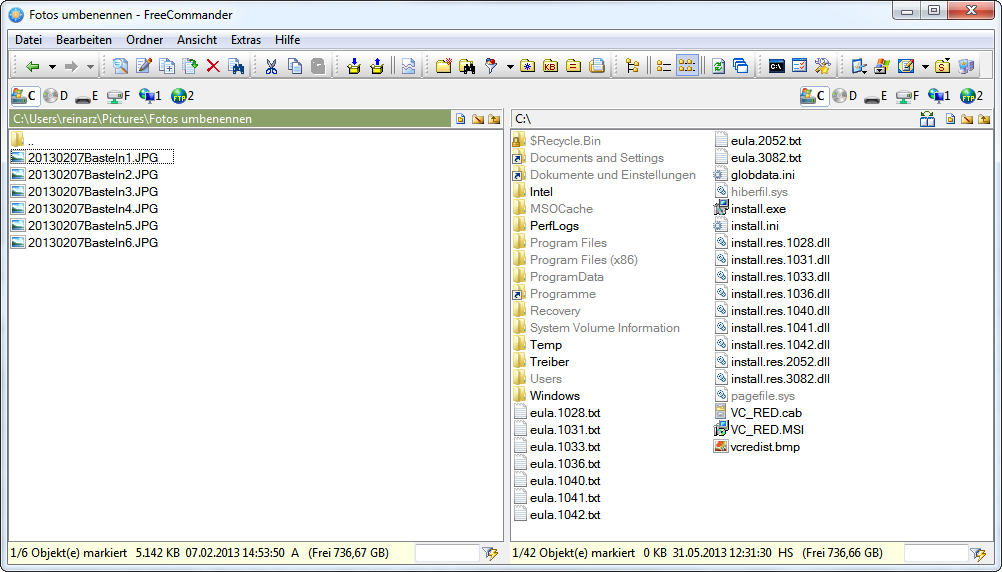Switch to details list view
1002x572 pixels.
663,67
